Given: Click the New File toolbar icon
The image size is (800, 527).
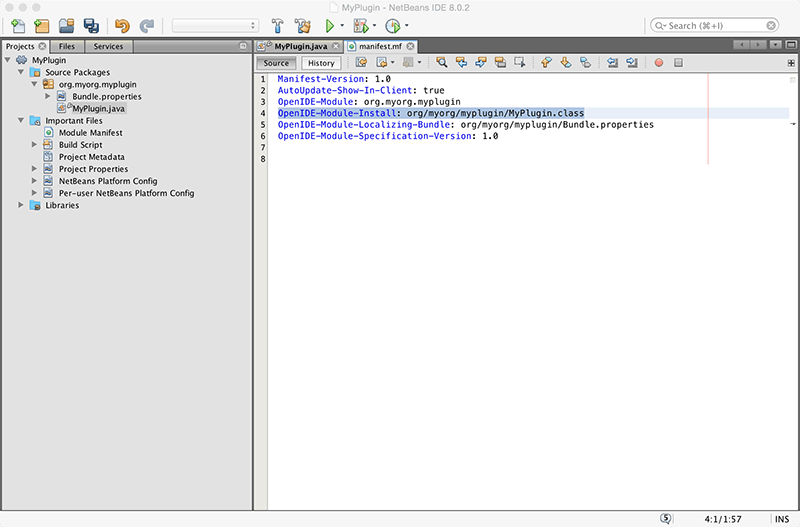Looking at the screenshot, I should 18,26.
